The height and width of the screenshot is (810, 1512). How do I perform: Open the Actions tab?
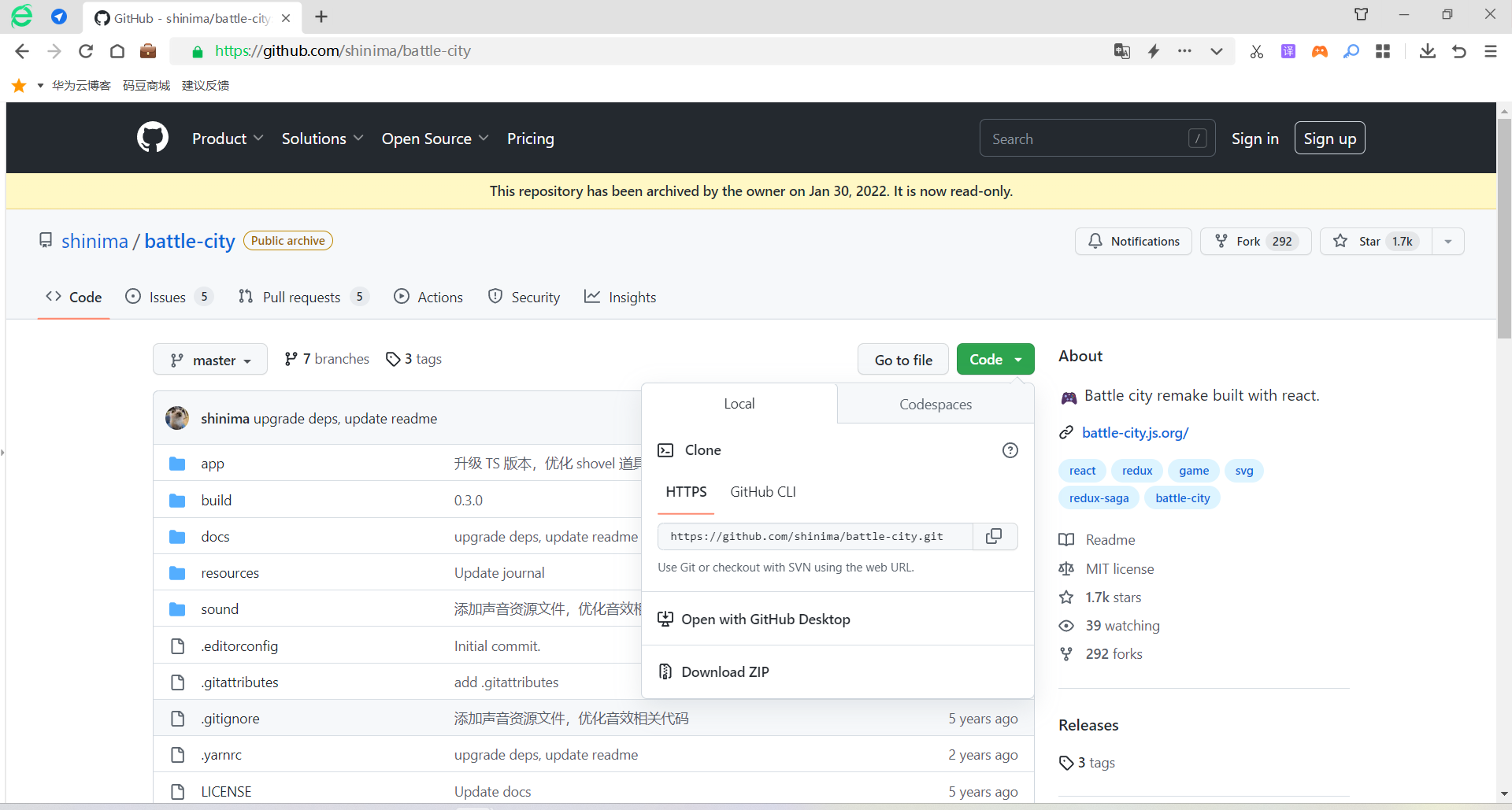point(428,297)
